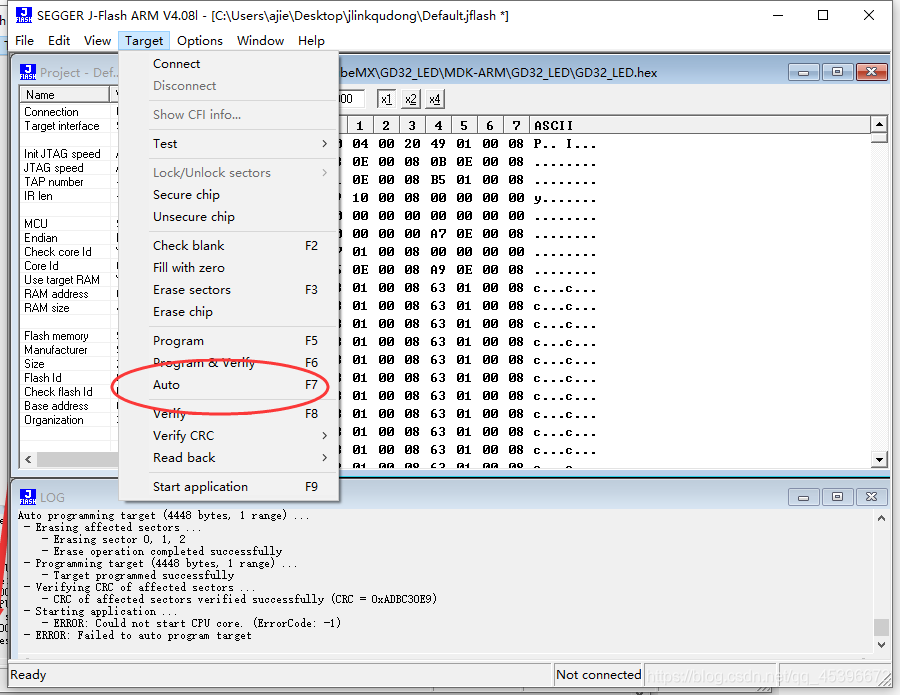
Task: Click J-Flash icon of Project window
Action: [x=28, y=72]
